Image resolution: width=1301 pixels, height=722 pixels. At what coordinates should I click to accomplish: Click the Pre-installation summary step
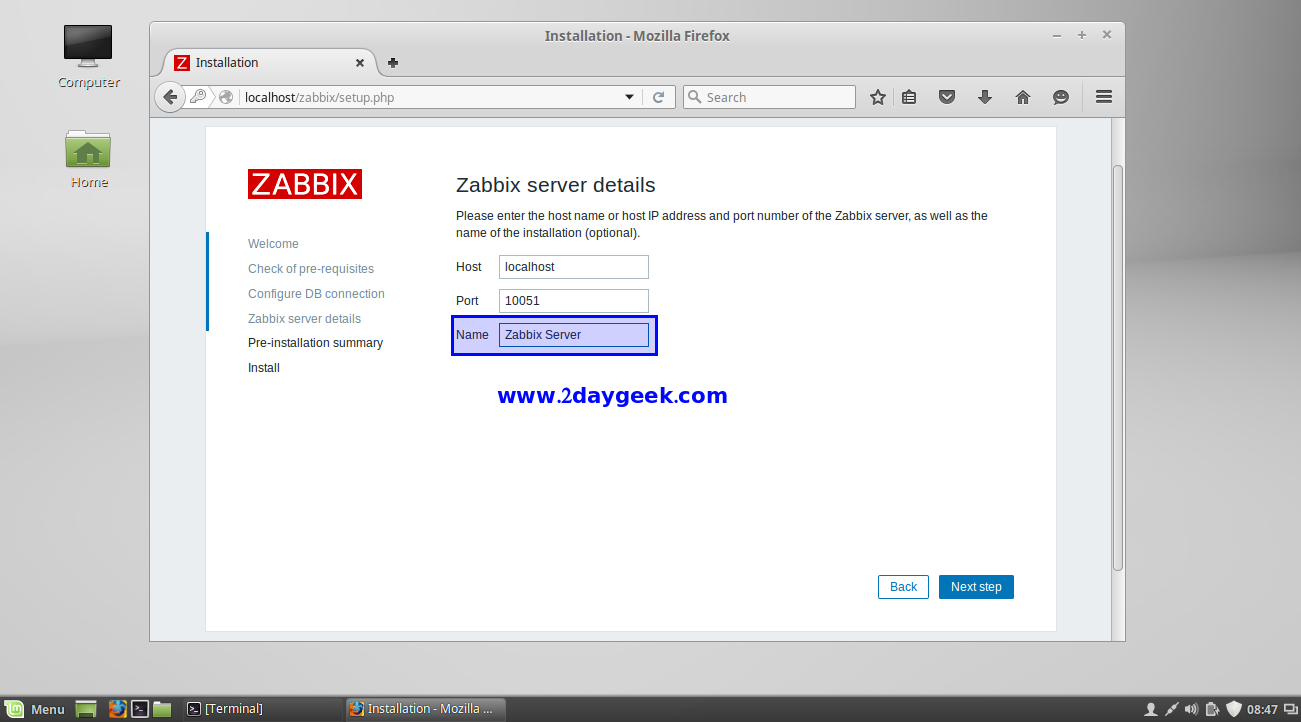[315, 343]
